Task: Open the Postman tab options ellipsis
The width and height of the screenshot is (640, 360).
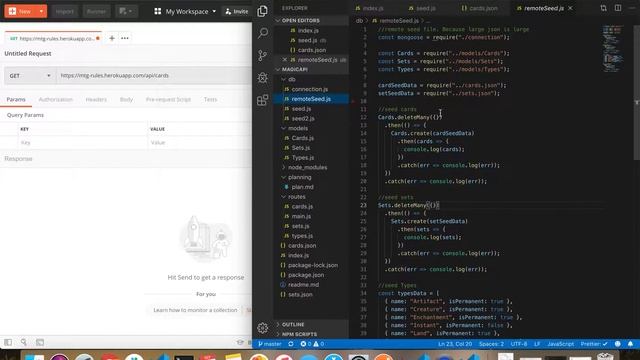Action: [x=124, y=38]
